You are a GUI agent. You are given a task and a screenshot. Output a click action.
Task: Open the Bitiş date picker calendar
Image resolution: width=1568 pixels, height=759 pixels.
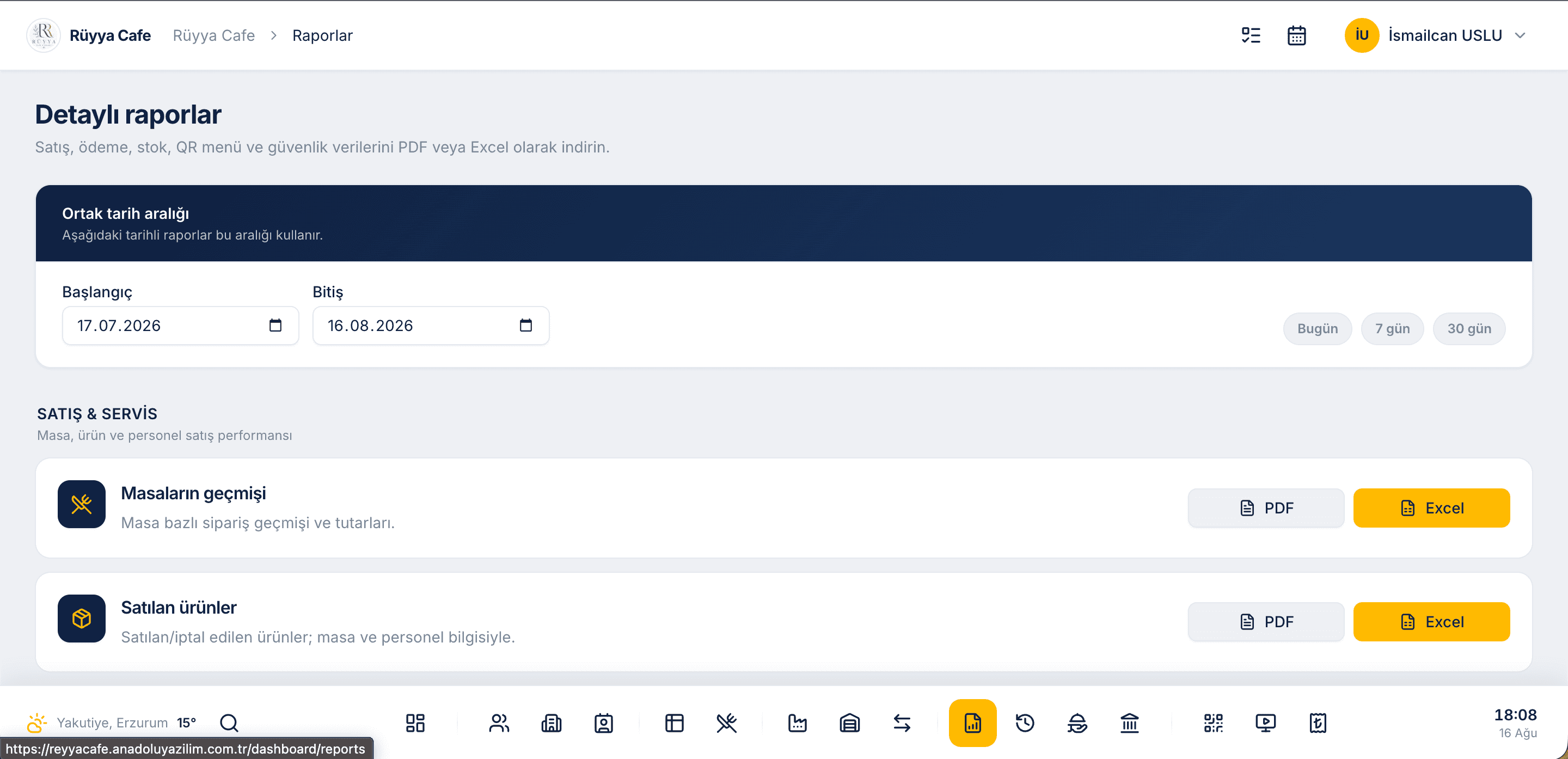(x=526, y=326)
